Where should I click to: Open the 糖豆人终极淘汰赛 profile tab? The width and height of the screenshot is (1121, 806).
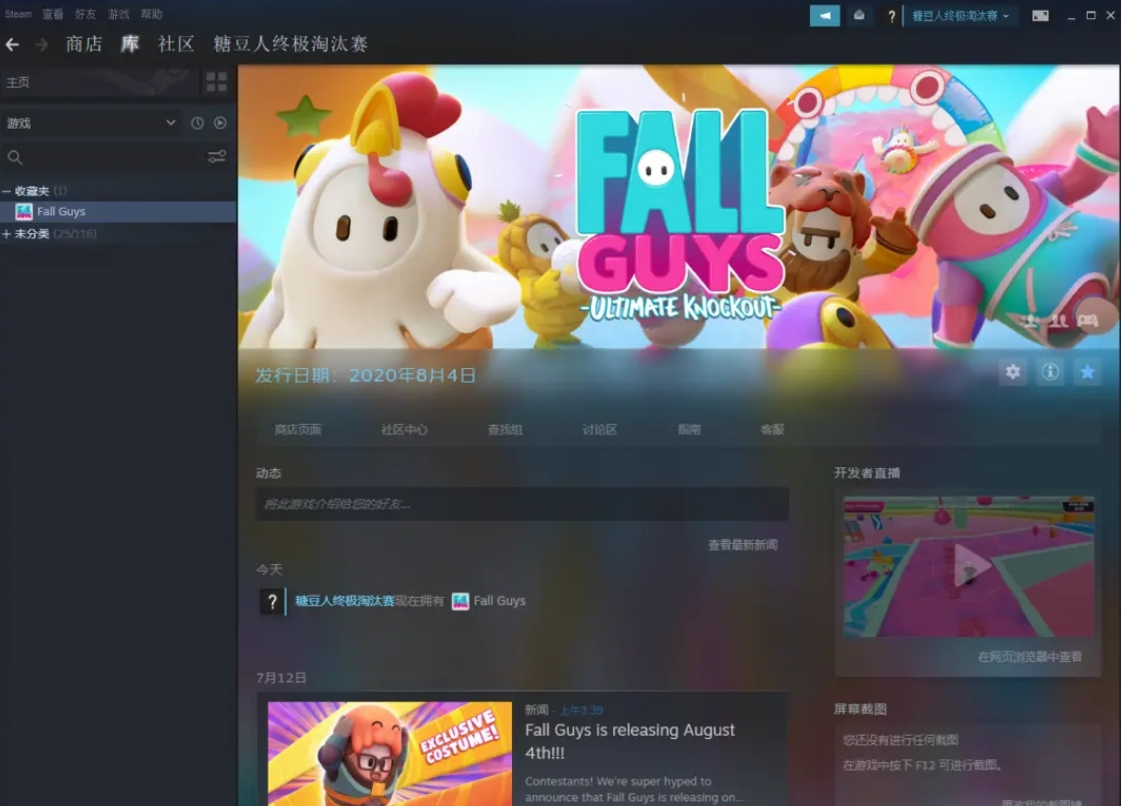(290, 44)
